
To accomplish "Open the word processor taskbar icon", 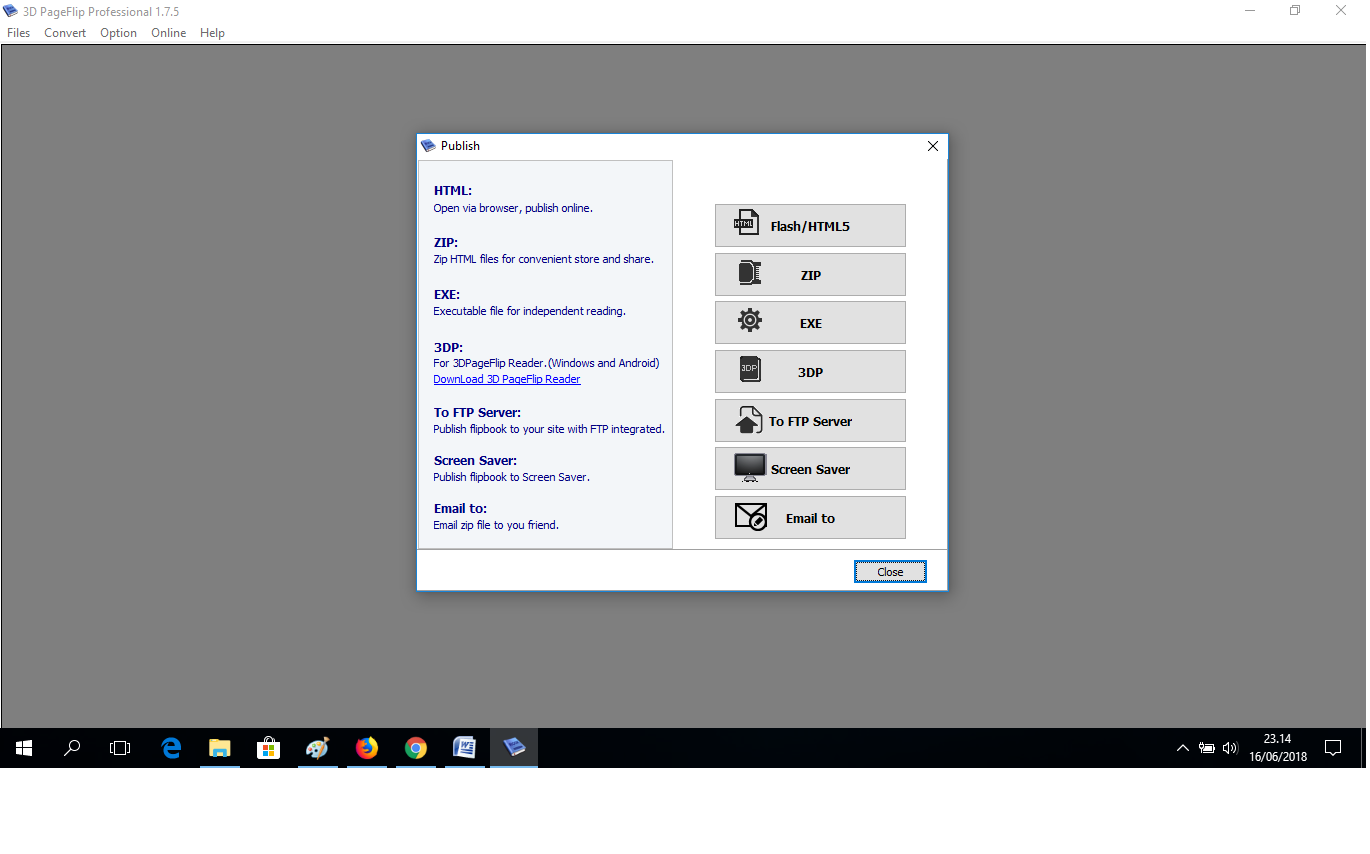I will (x=464, y=747).
